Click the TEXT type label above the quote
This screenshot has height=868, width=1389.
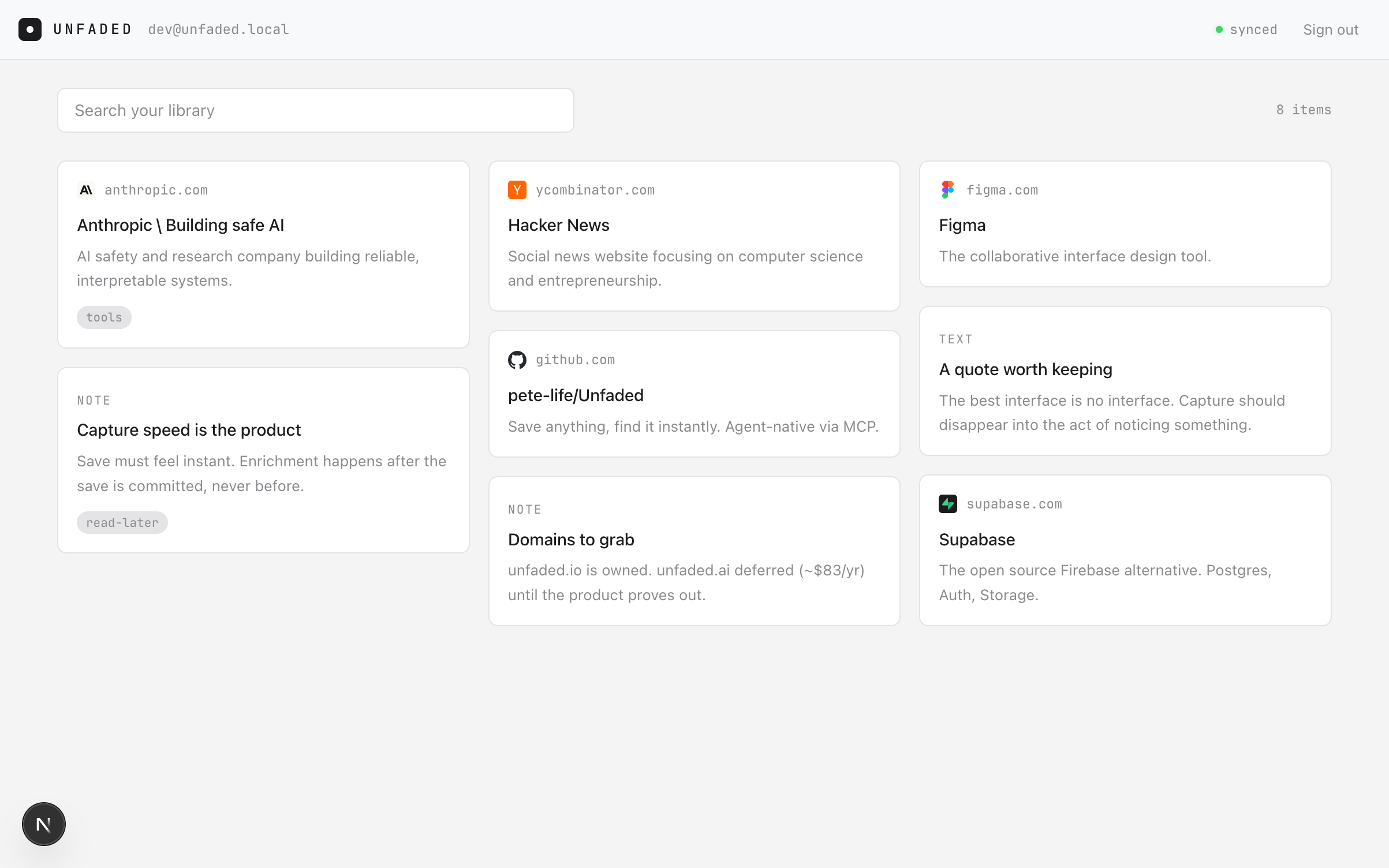[x=955, y=339]
